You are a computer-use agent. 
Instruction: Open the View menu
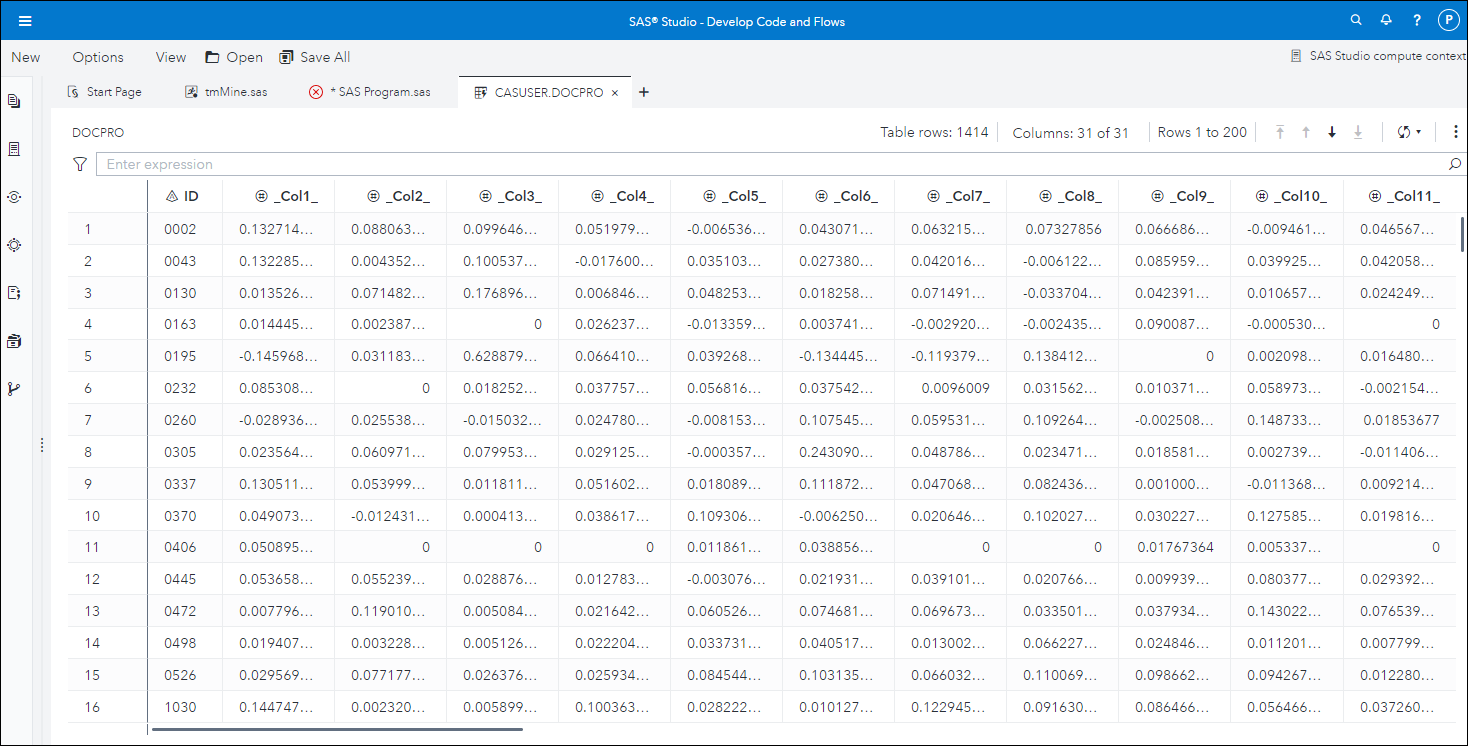(170, 57)
